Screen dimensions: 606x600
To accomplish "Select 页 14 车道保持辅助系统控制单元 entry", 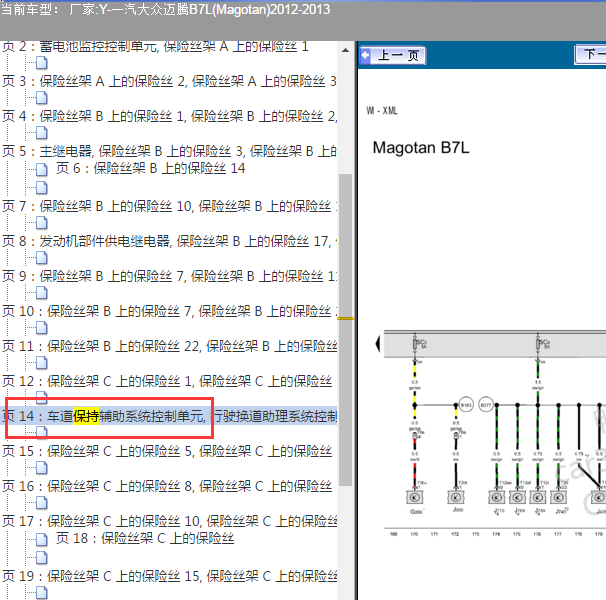I will (x=169, y=416).
